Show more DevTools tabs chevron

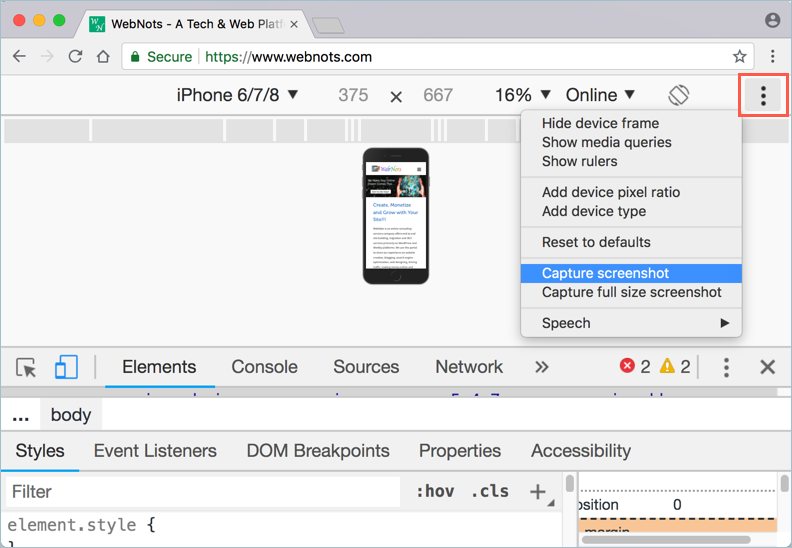click(x=542, y=367)
